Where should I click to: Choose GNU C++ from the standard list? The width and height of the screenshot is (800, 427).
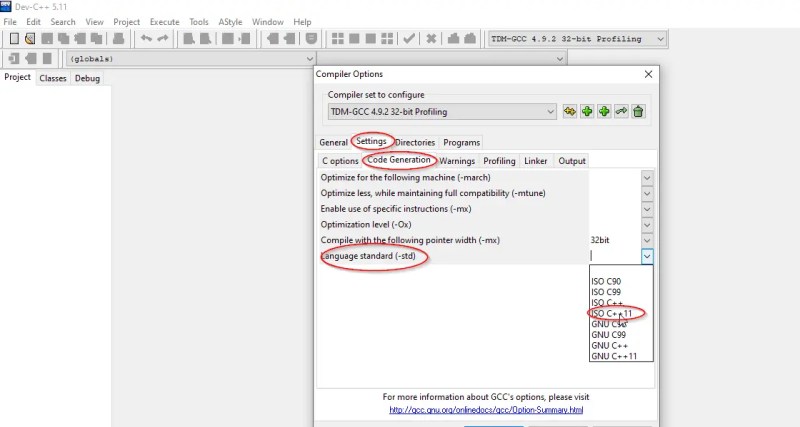click(621, 345)
